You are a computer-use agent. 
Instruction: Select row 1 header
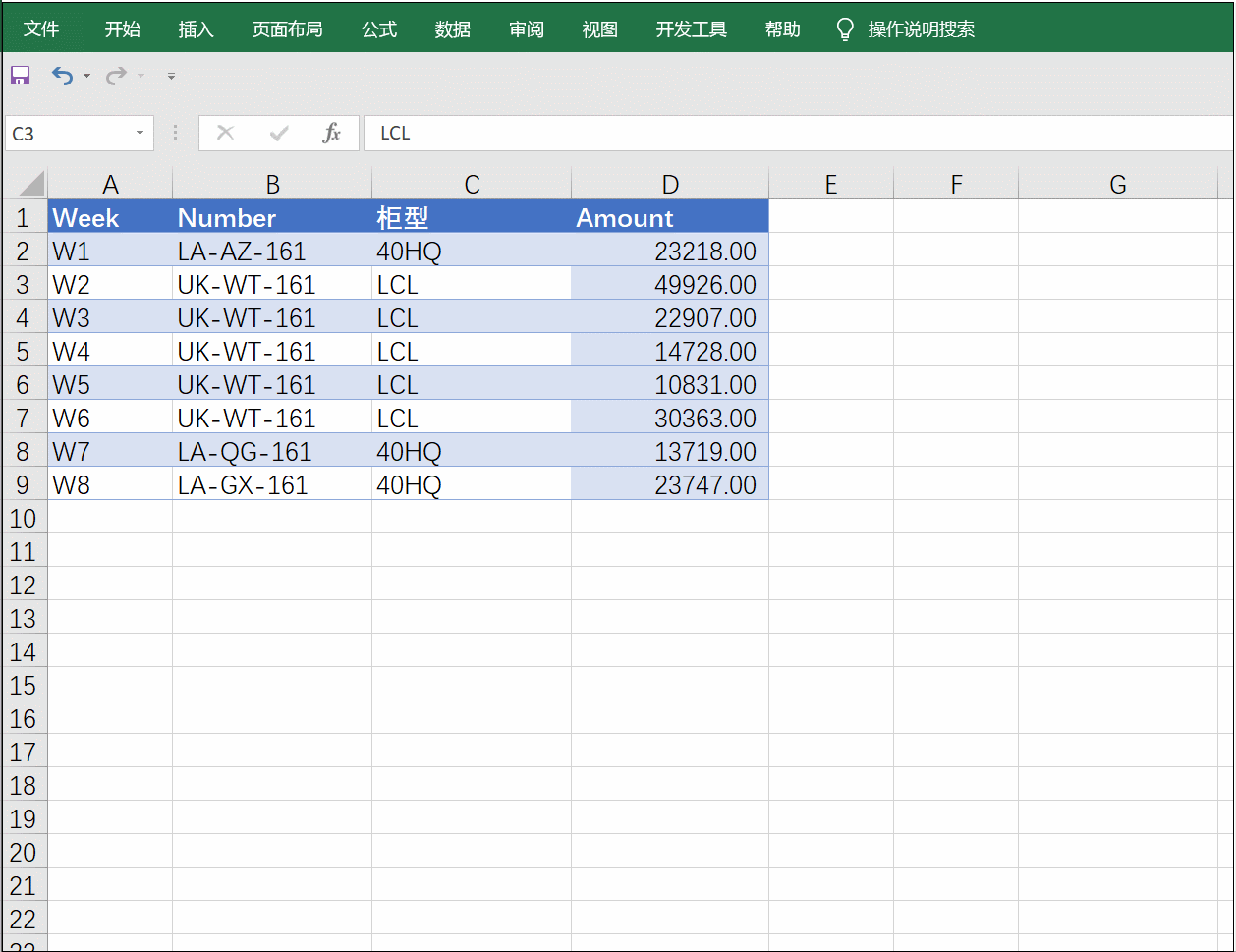tap(25, 217)
